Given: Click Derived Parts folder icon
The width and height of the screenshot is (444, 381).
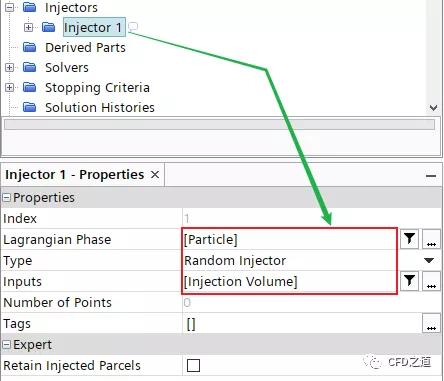Looking at the screenshot, I should click(30, 47).
